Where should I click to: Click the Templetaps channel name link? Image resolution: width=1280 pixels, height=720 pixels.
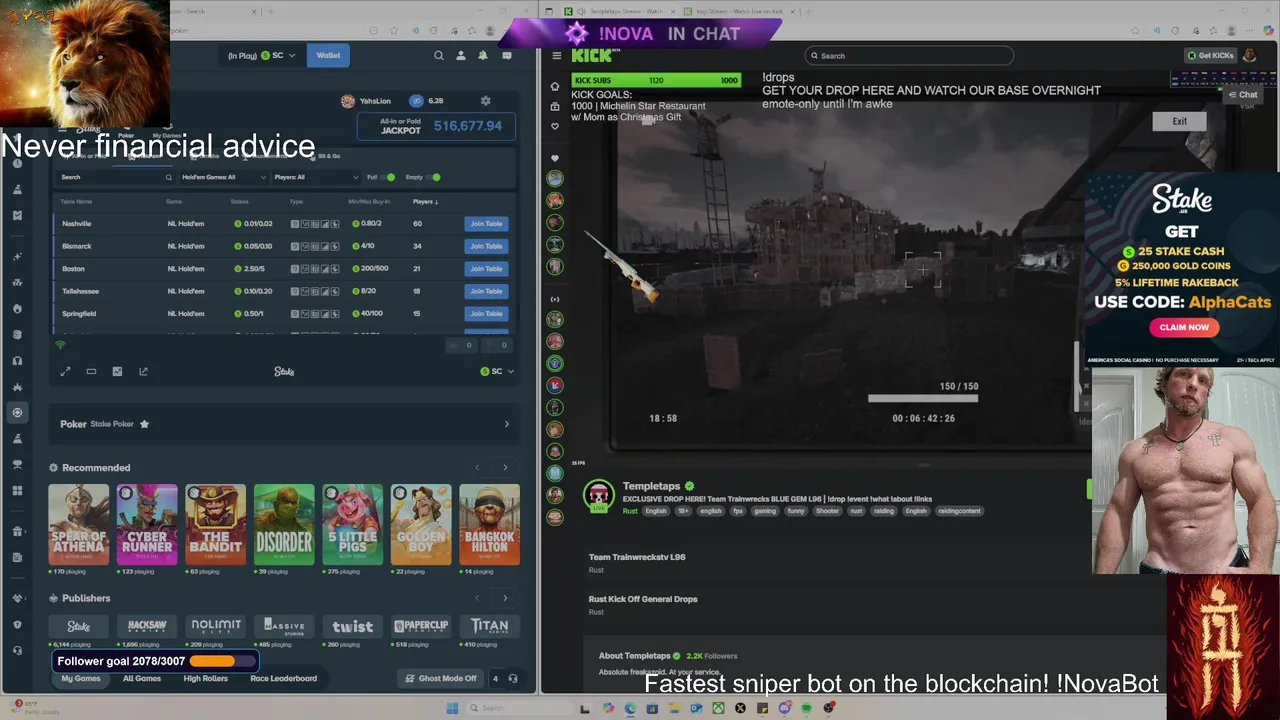coord(652,486)
